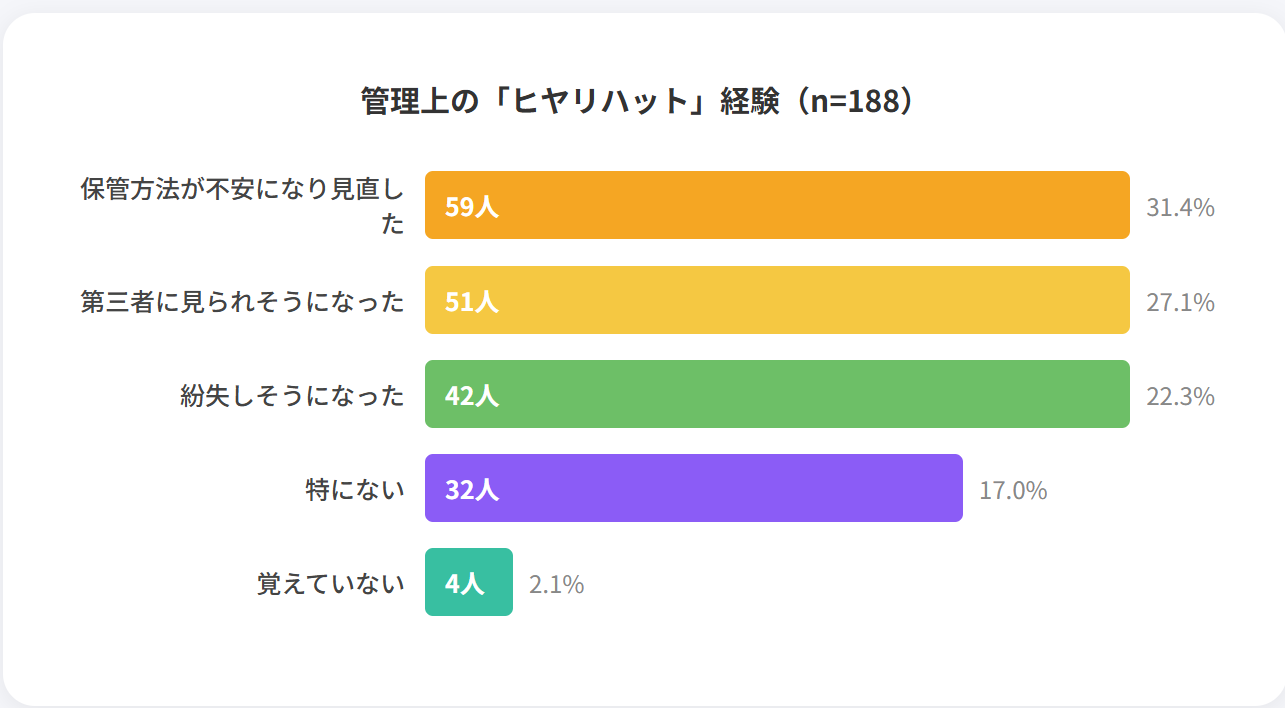Click the 27.1% percentage value
Viewport: 1285px width, 708px height.
[x=1180, y=302]
